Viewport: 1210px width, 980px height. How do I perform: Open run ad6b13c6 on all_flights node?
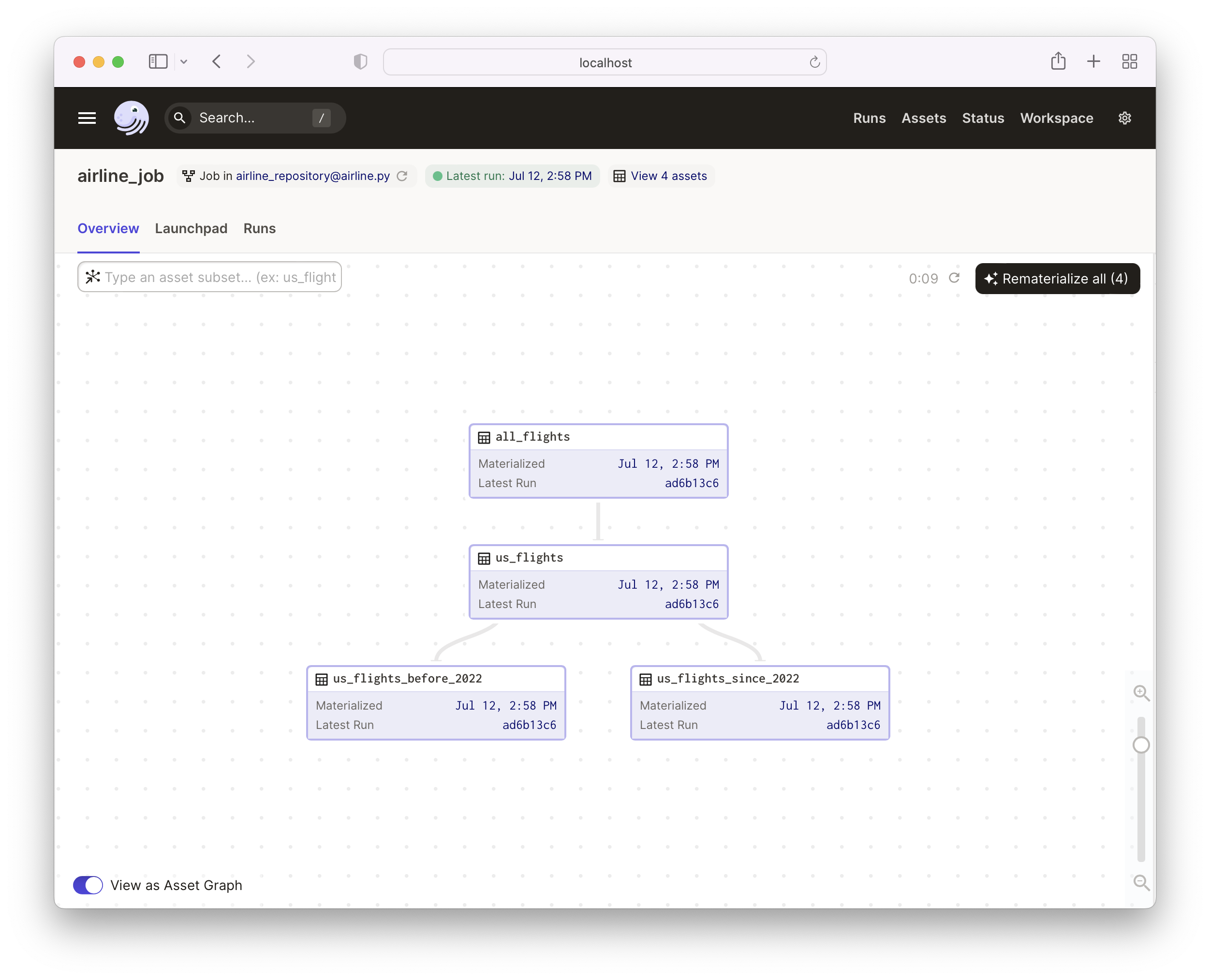tap(692, 483)
